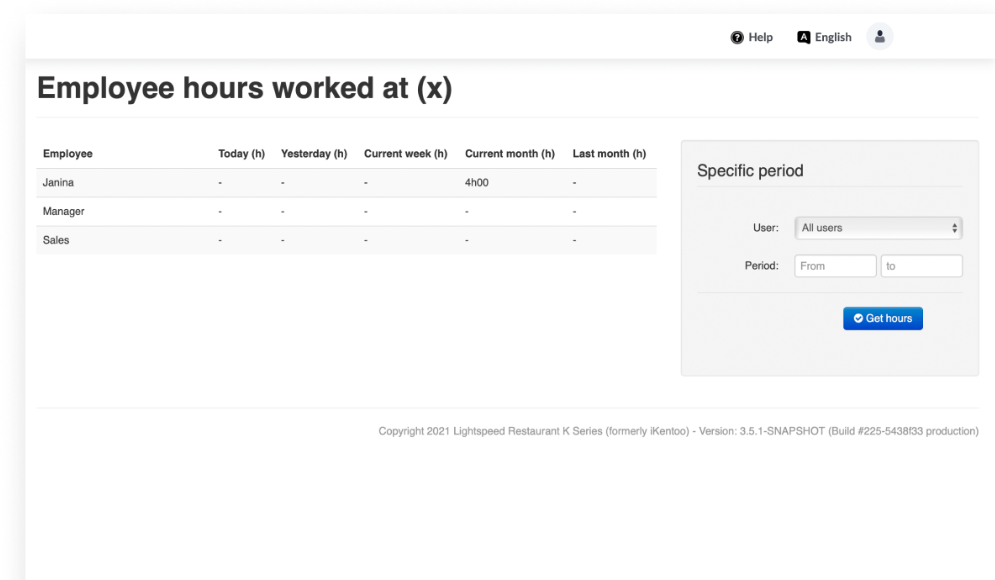The image size is (995, 580).
Task: Select the Manager employee row
Action: [x=63, y=212]
